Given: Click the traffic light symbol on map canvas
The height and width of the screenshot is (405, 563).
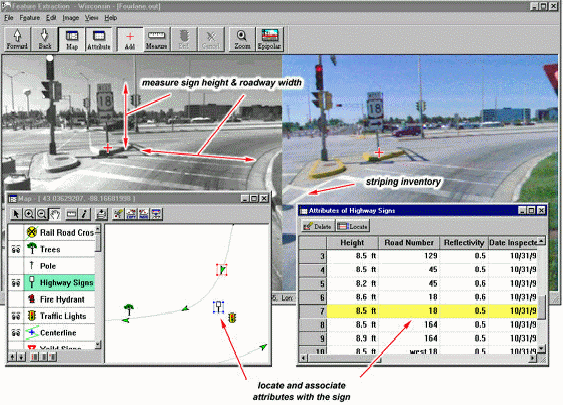Looking at the screenshot, I should [x=232, y=317].
